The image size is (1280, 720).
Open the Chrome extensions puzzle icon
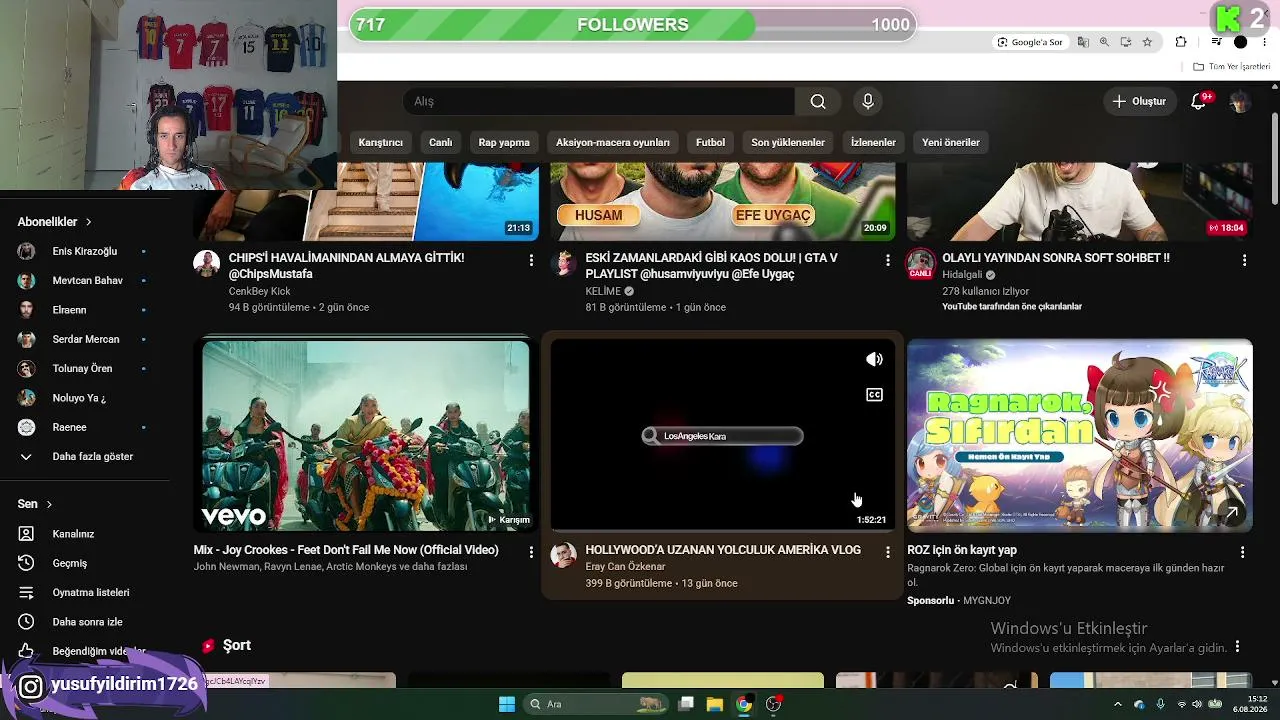click(x=1181, y=42)
